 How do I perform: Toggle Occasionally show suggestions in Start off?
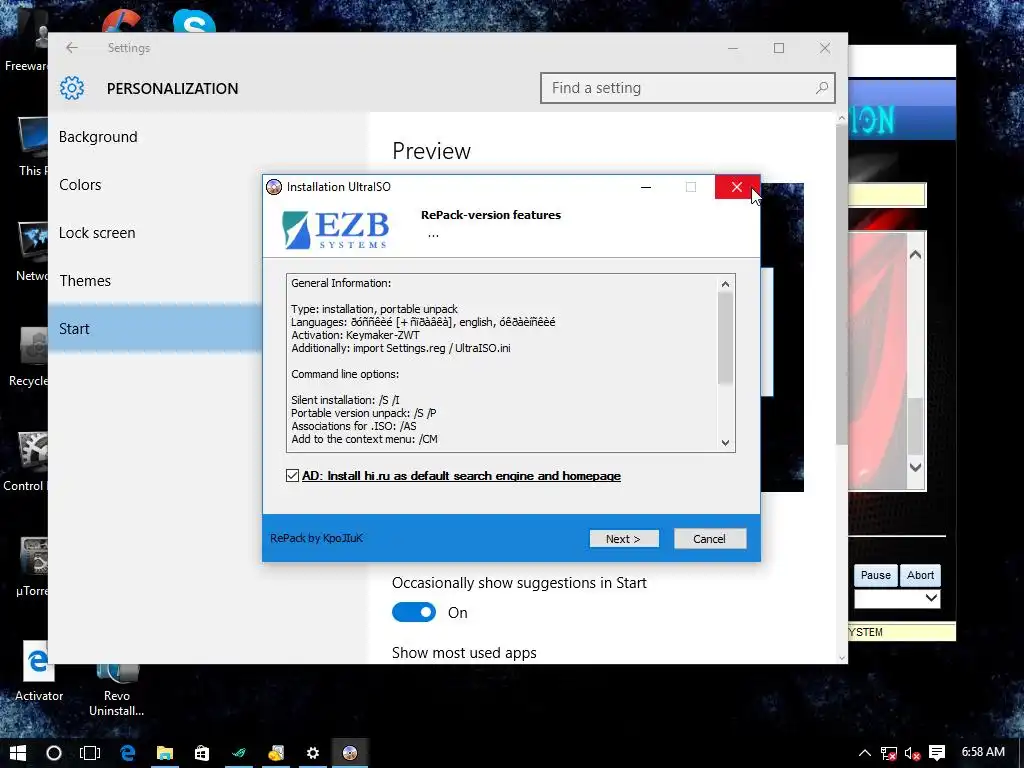click(x=414, y=613)
